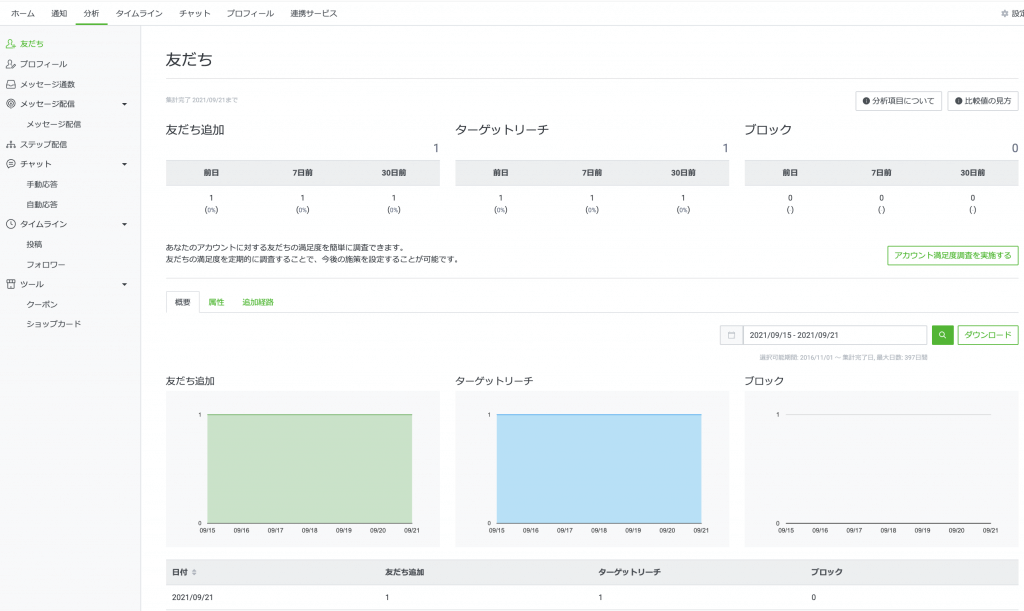Switch to the 概要 tab
The width and height of the screenshot is (1024, 611).
[183, 302]
